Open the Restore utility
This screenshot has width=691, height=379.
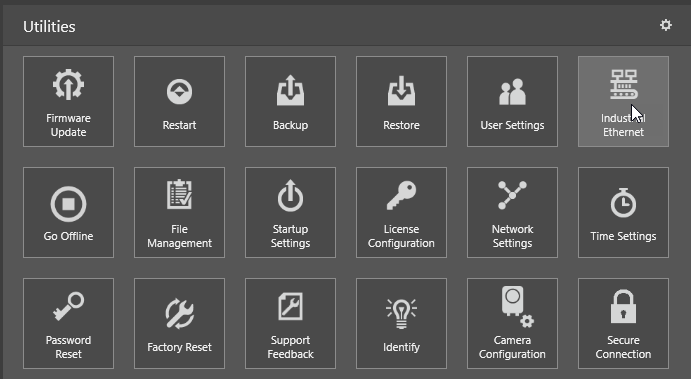coord(401,101)
